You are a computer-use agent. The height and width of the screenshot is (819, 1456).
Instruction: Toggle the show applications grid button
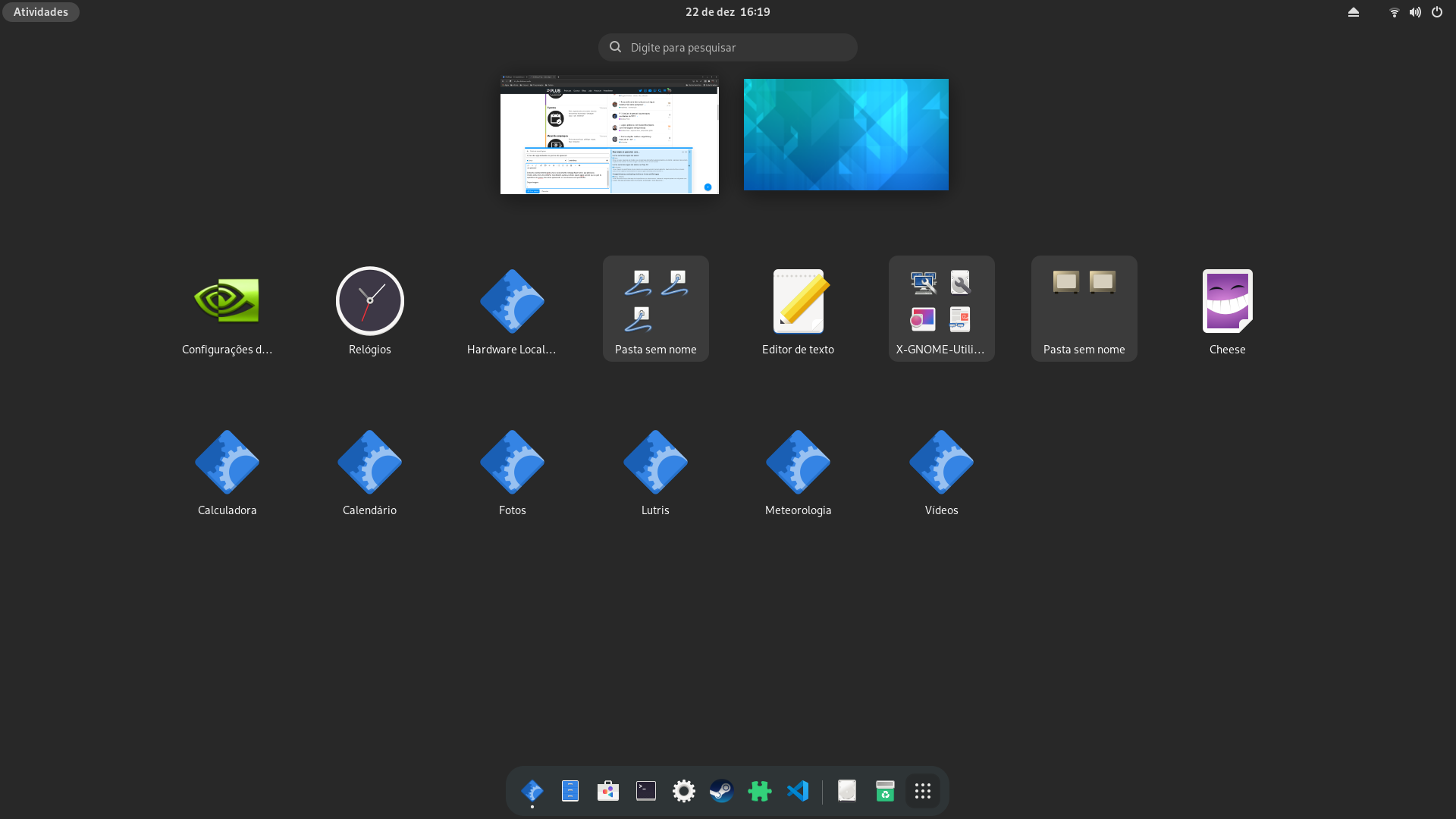(923, 791)
